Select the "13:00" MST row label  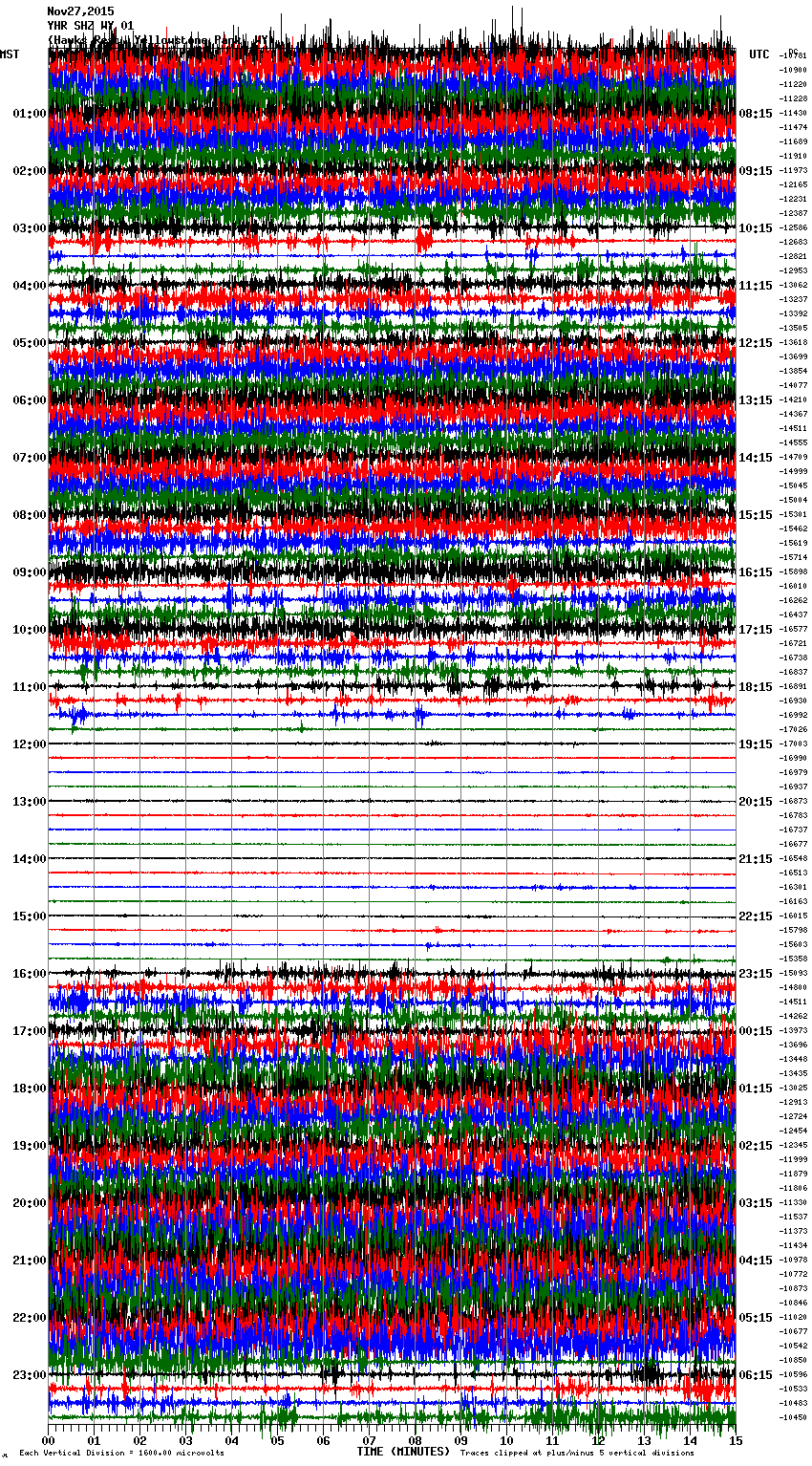pyautogui.click(x=30, y=802)
